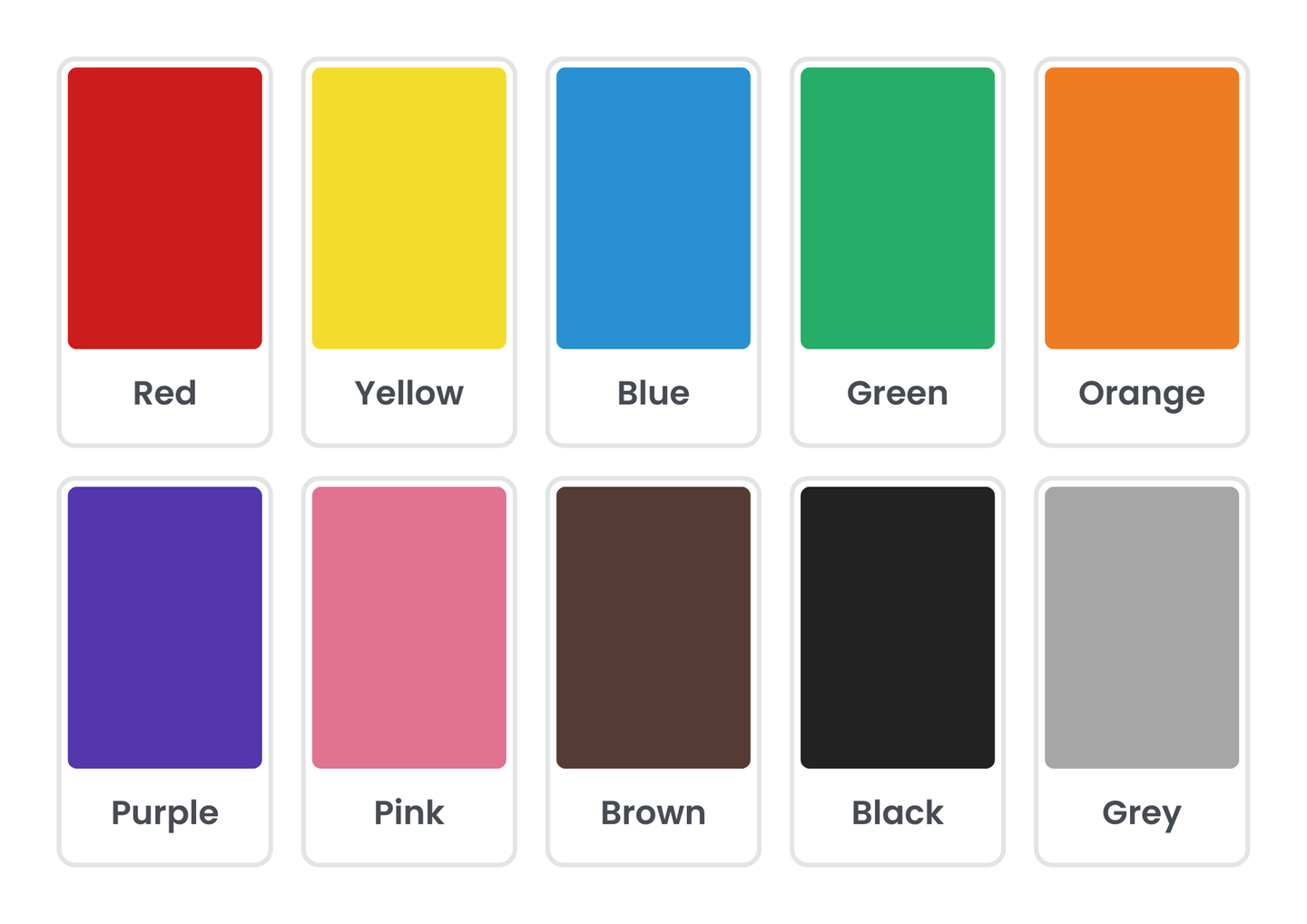1307x924 pixels.
Task: Click the "Brown" card label
Action: tap(653, 812)
